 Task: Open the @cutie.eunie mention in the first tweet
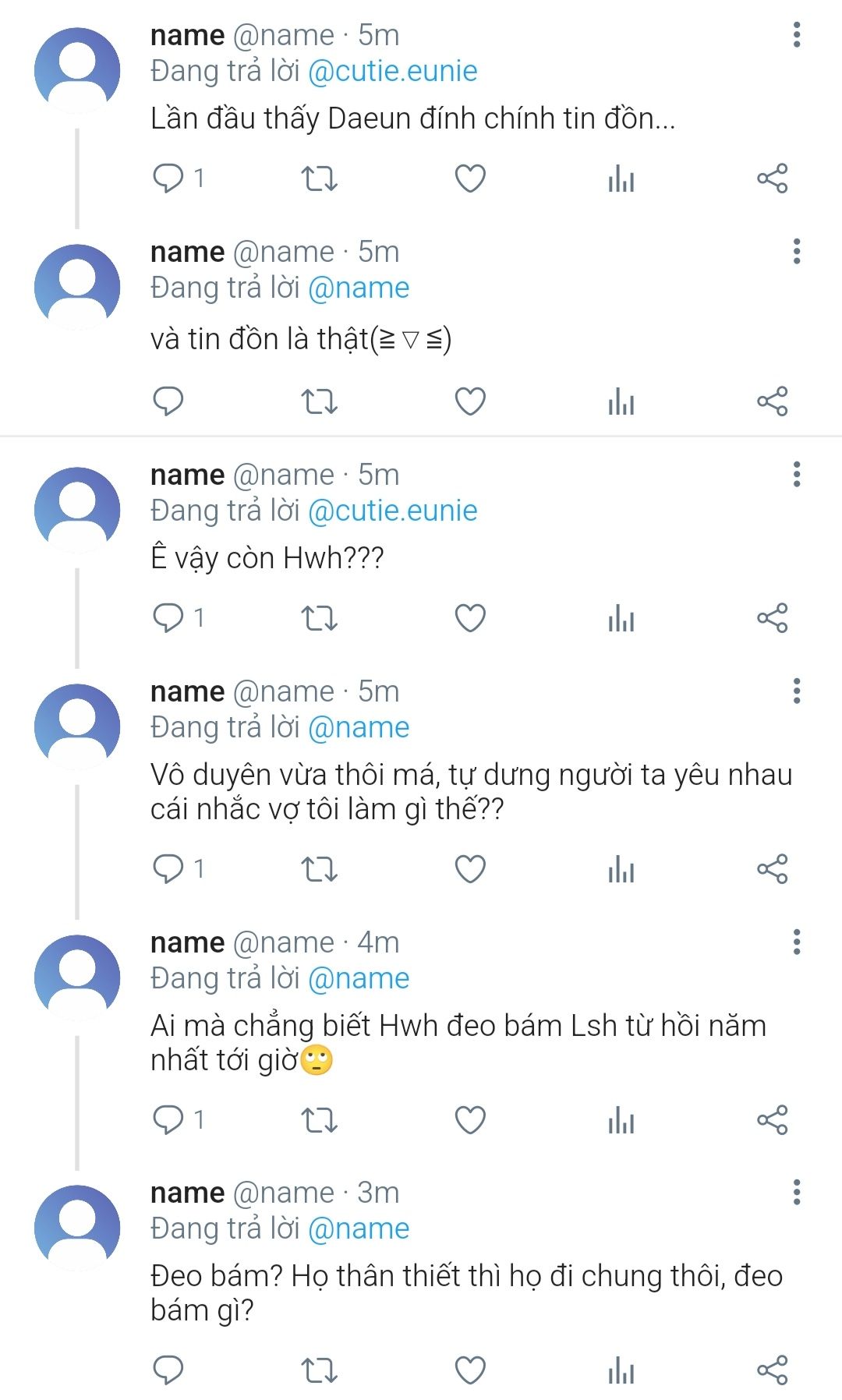pos(392,71)
